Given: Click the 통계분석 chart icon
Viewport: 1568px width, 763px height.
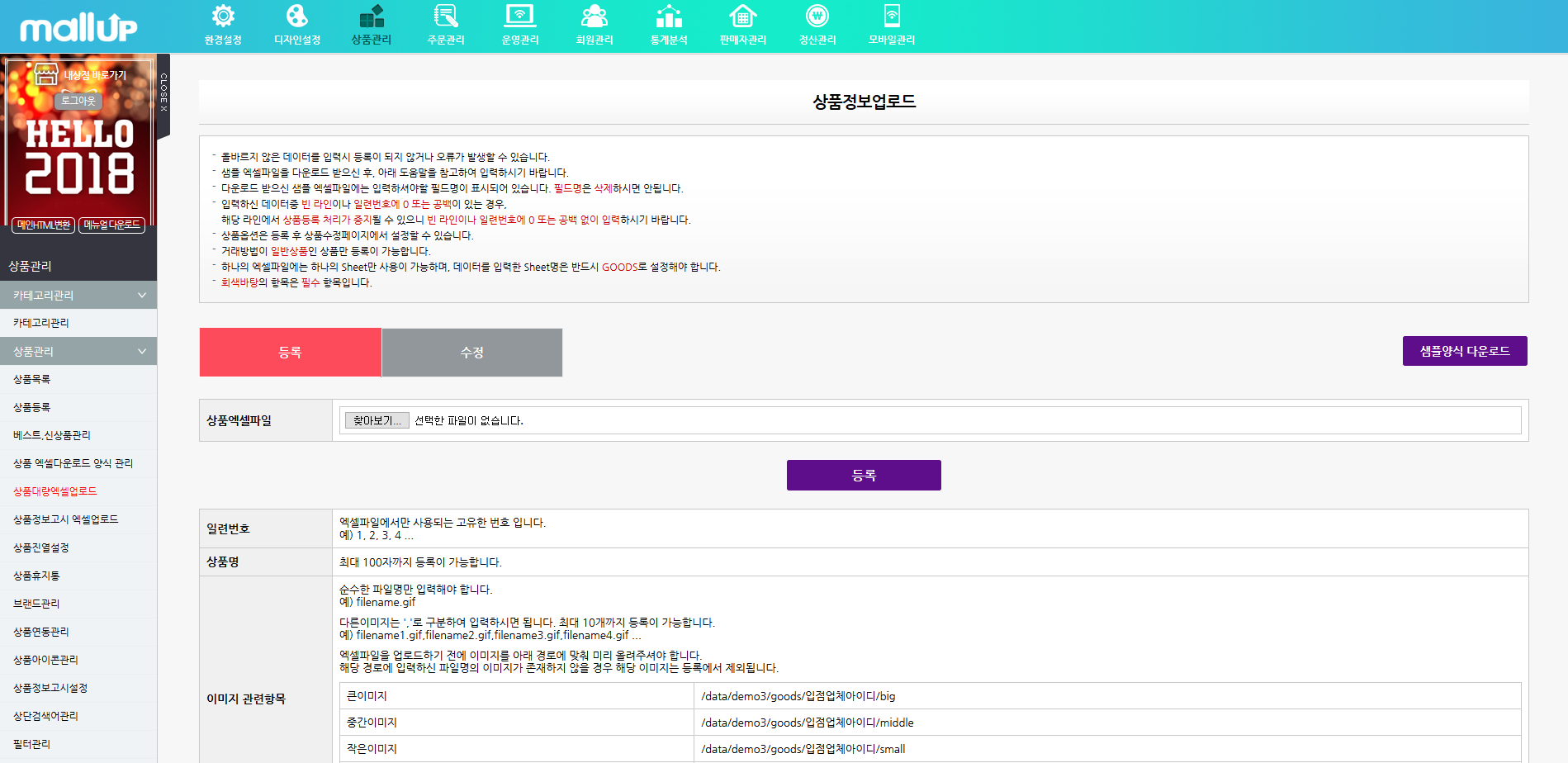Looking at the screenshot, I should point(669,17).
